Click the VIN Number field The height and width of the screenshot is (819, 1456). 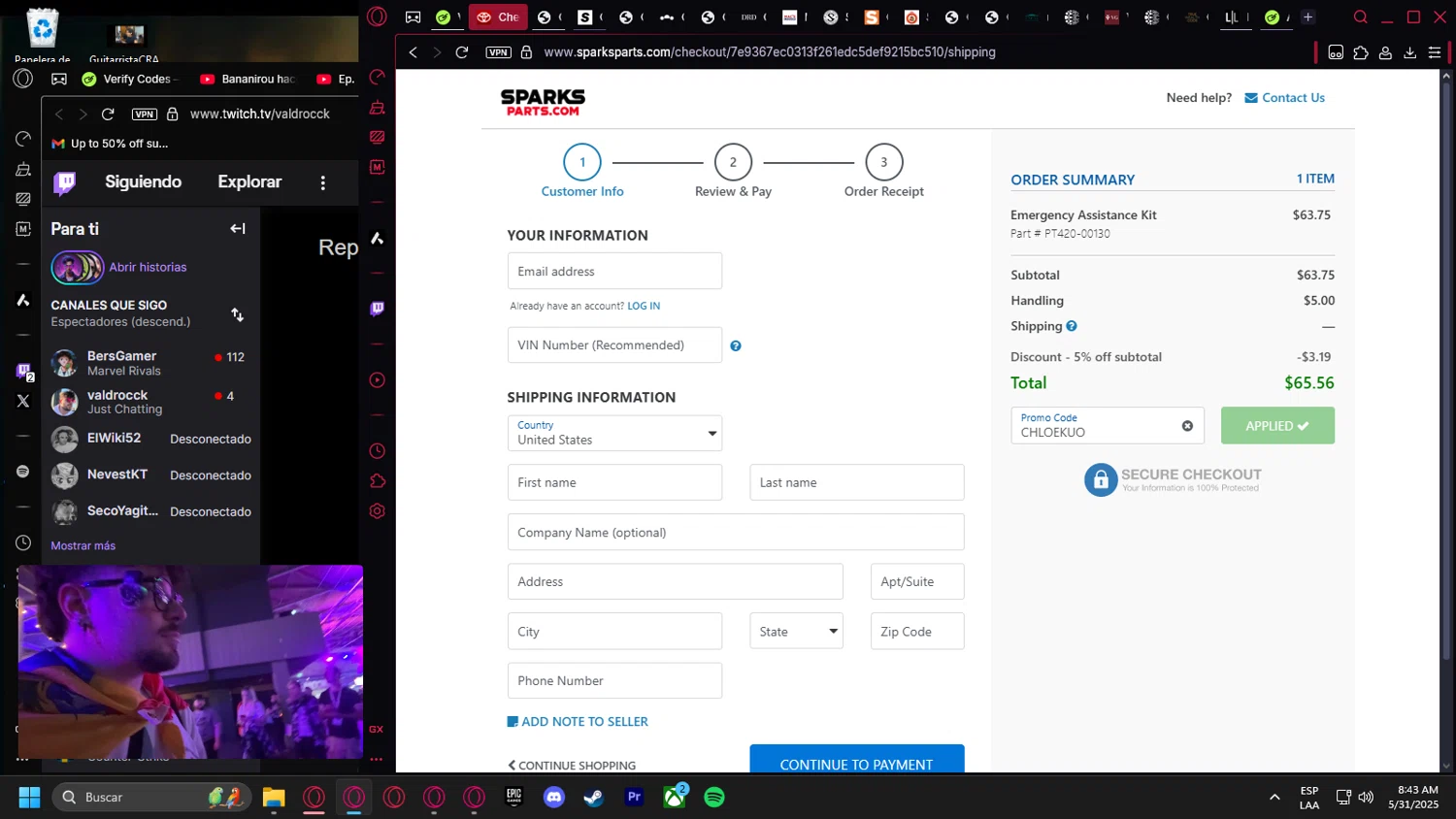click(x=614, y=344)
